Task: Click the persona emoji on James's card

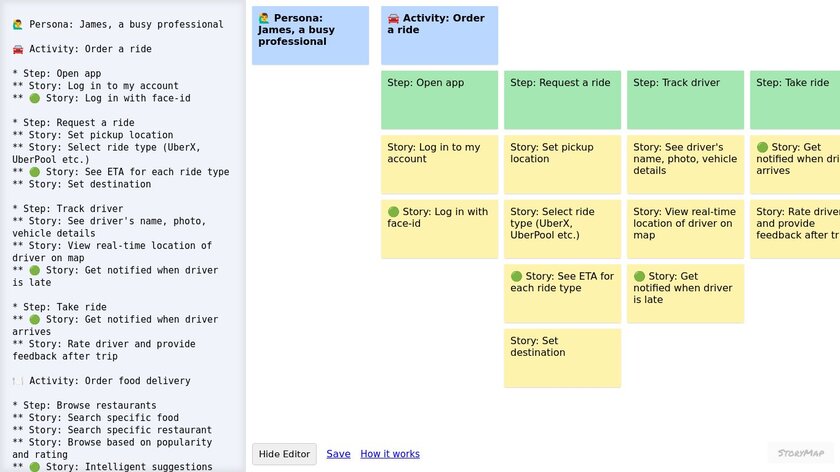Action: point(264,18)
